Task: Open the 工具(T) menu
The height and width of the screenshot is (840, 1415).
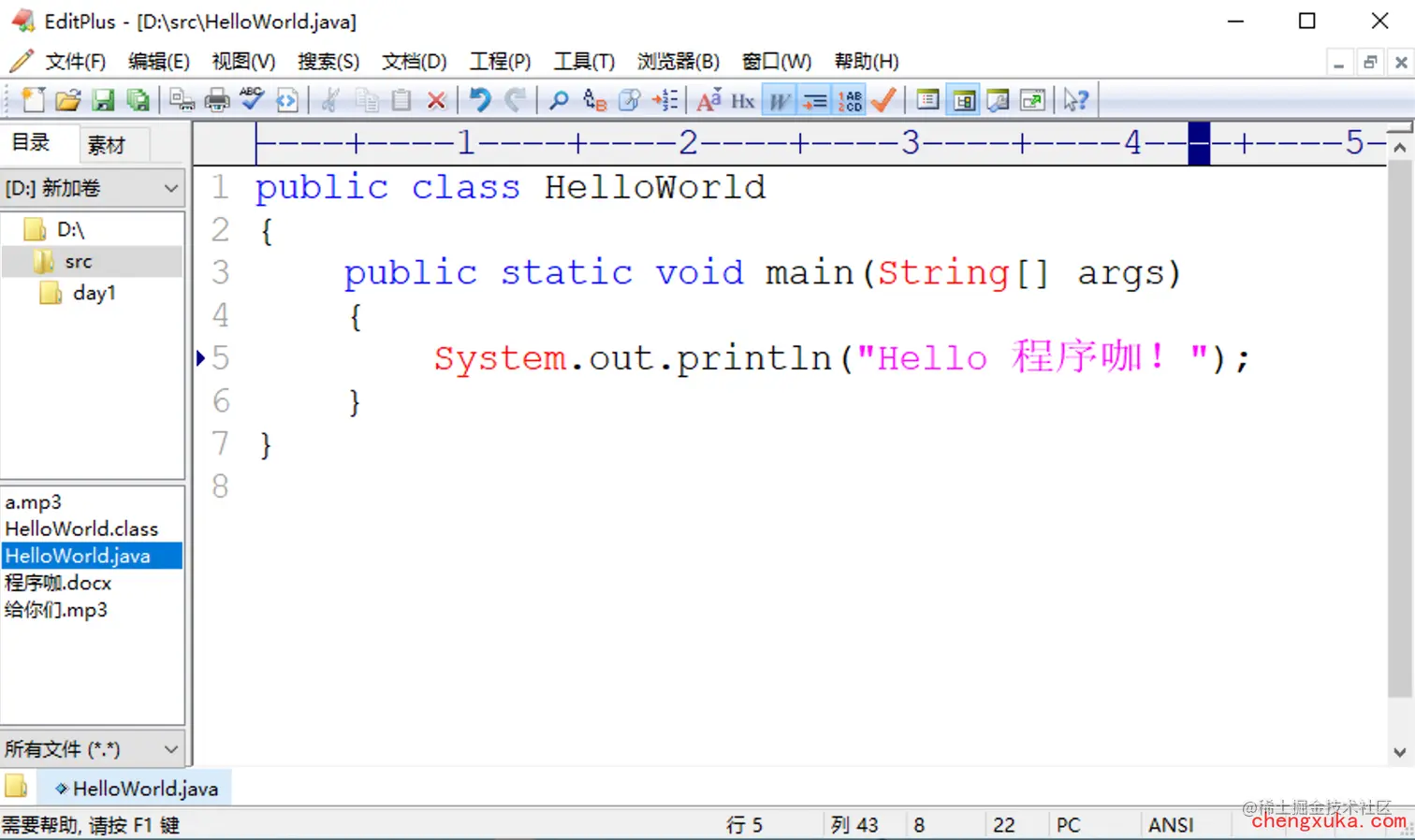Action: [583, 61]
